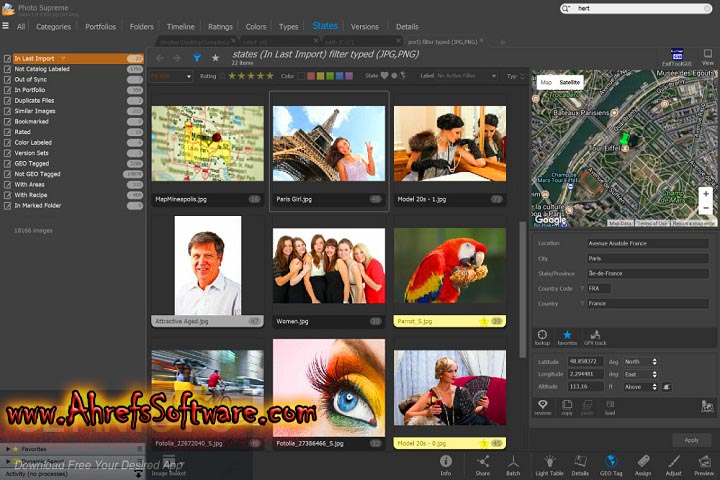Open the ExifToolGUI icon
720x480 pixels.
(677, 57)
